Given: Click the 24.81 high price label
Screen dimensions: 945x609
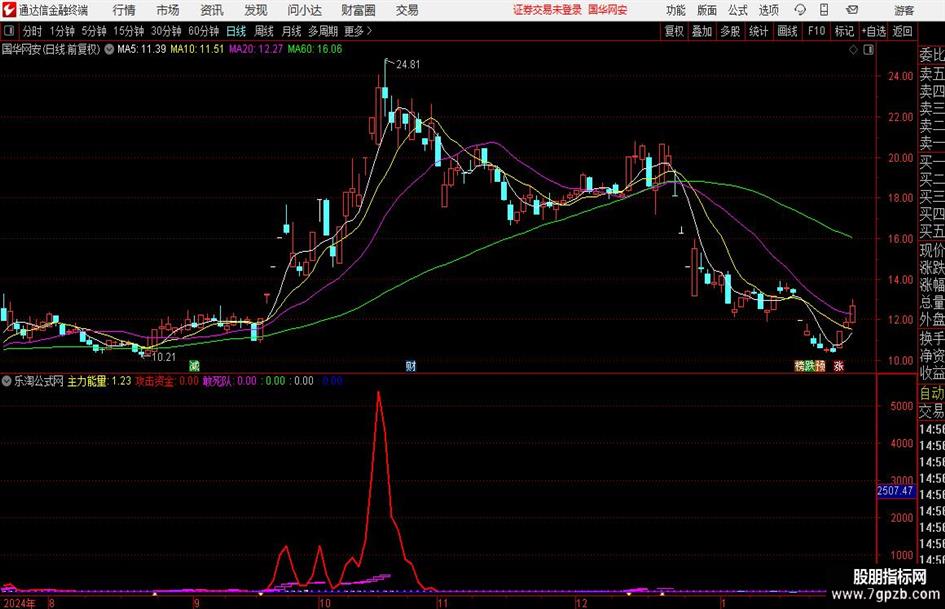Looking at the screenshot, I should [408, 65].
